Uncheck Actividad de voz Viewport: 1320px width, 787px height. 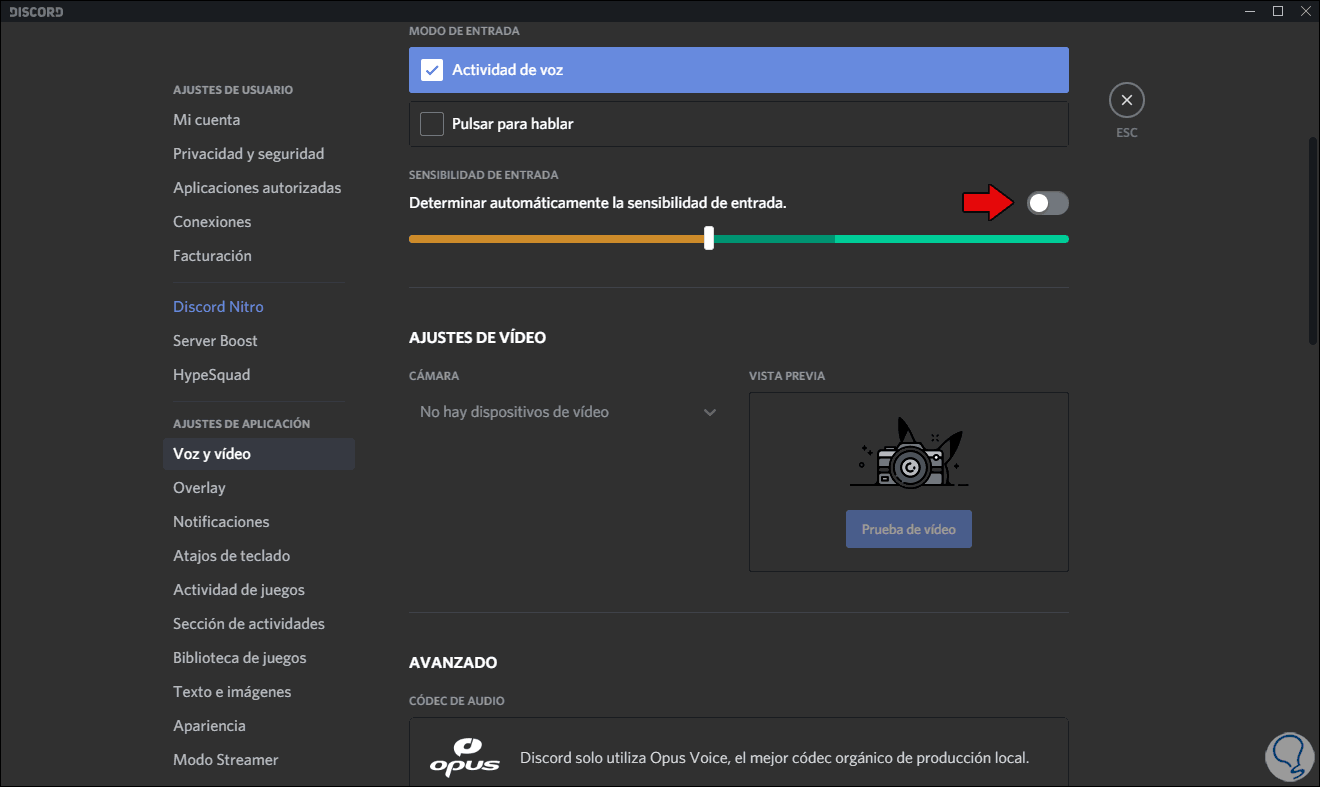pos(431,69)
